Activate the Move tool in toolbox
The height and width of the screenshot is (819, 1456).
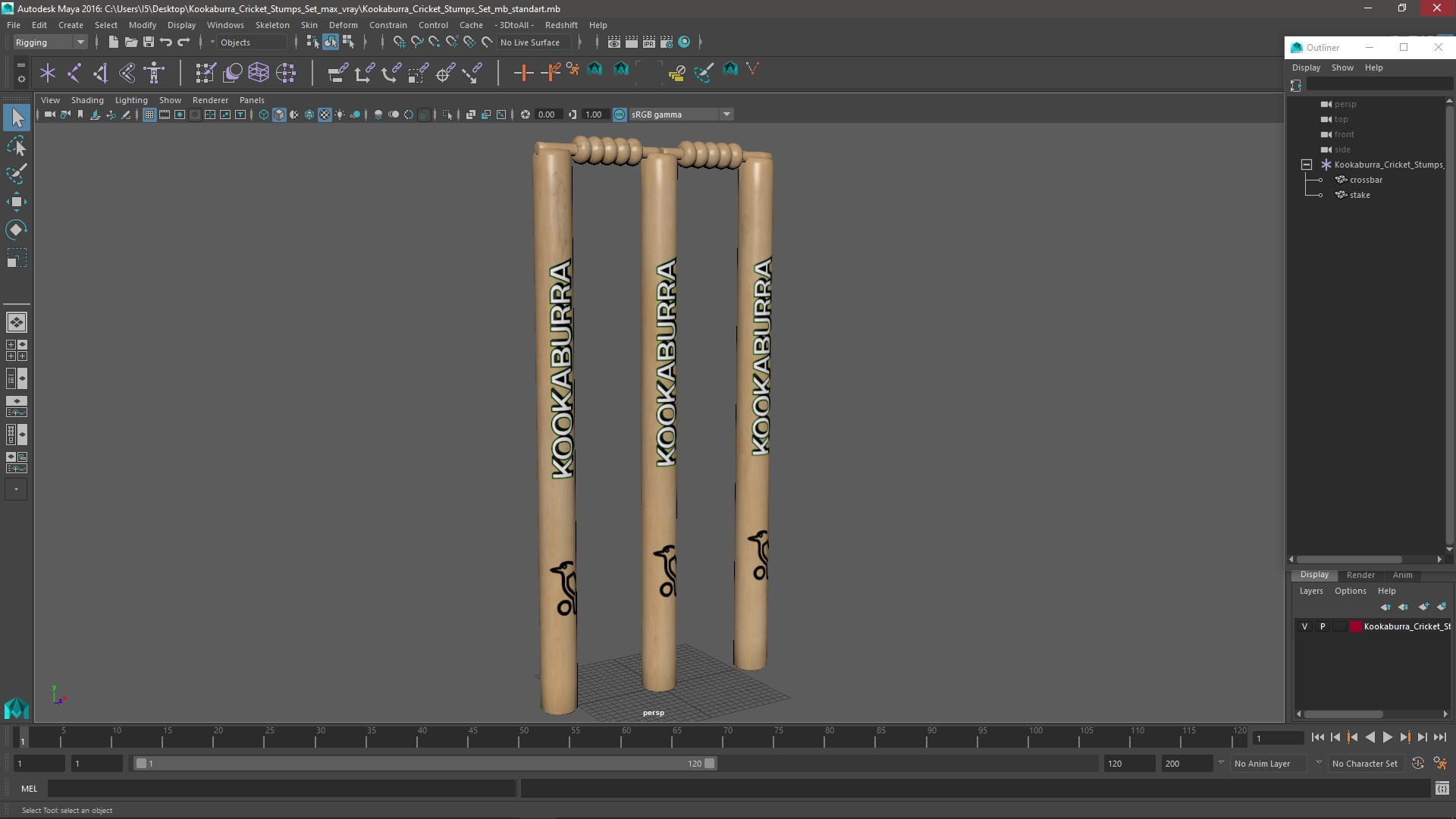coord(17,202)
